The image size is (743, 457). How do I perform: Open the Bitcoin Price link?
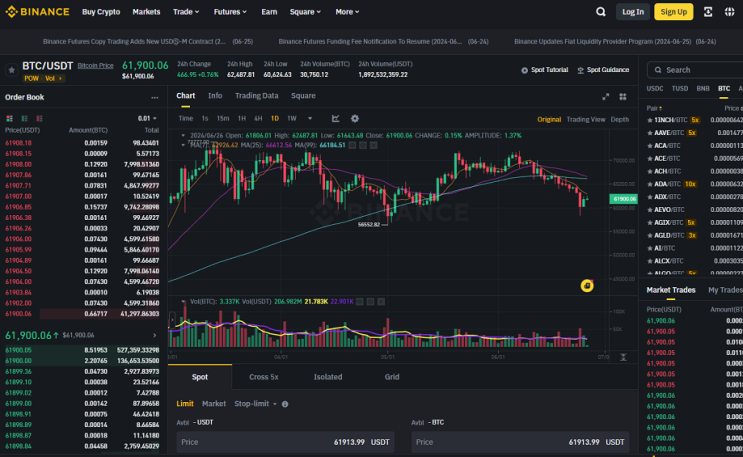[x=95, y=65]
